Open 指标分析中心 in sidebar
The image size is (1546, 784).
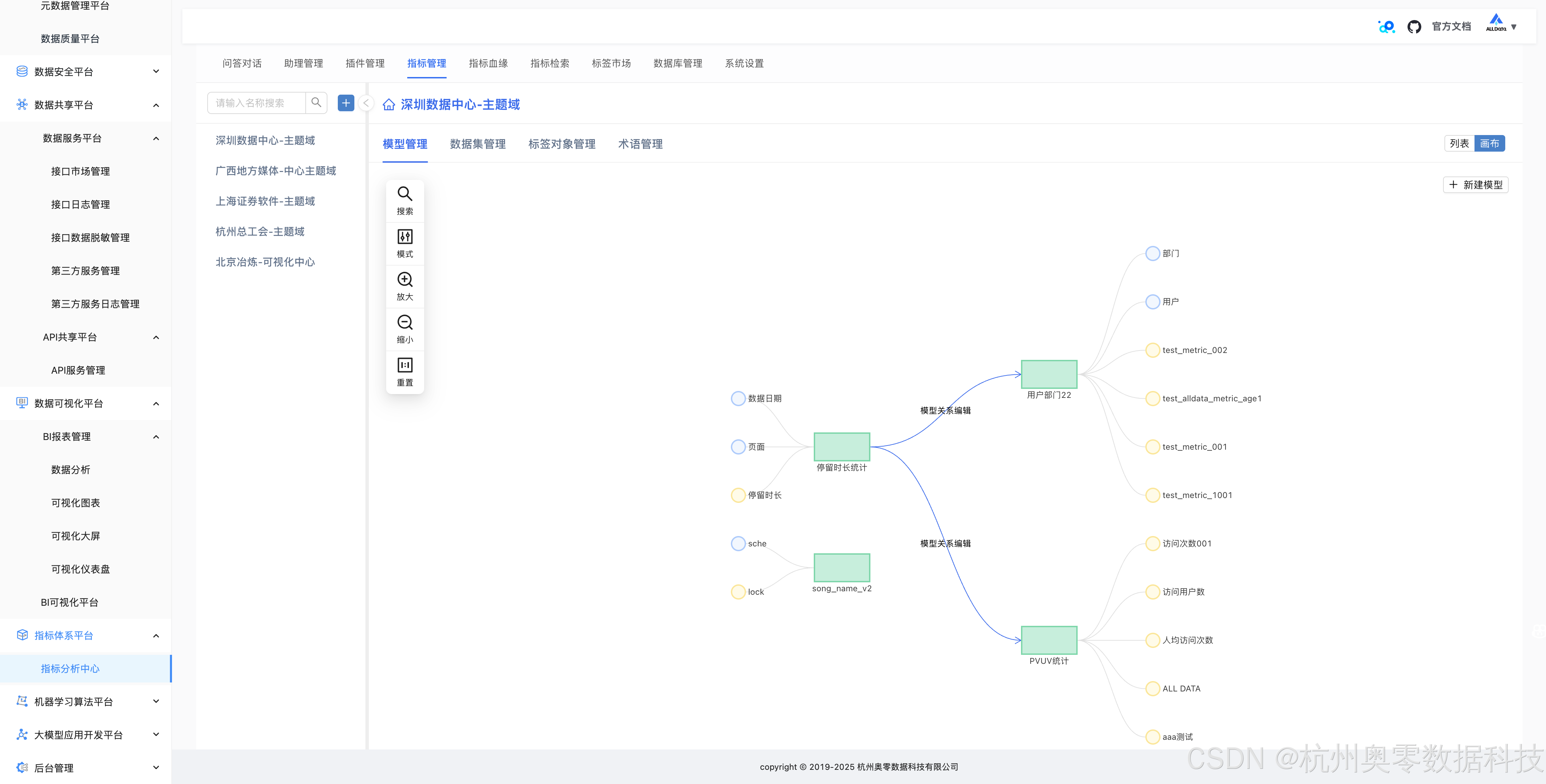(70, 668)
